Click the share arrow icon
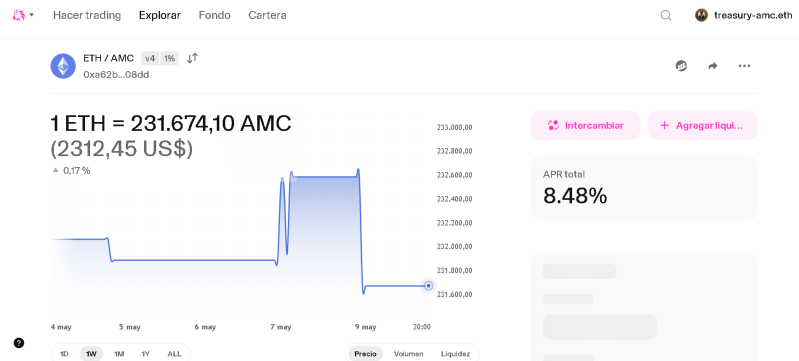The image size is (799, 361). [713, 66]
